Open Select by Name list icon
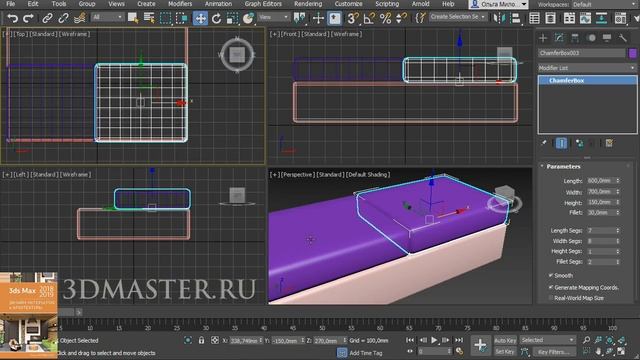Viewport: 640px width, 360px height. (x=149, y=18)
